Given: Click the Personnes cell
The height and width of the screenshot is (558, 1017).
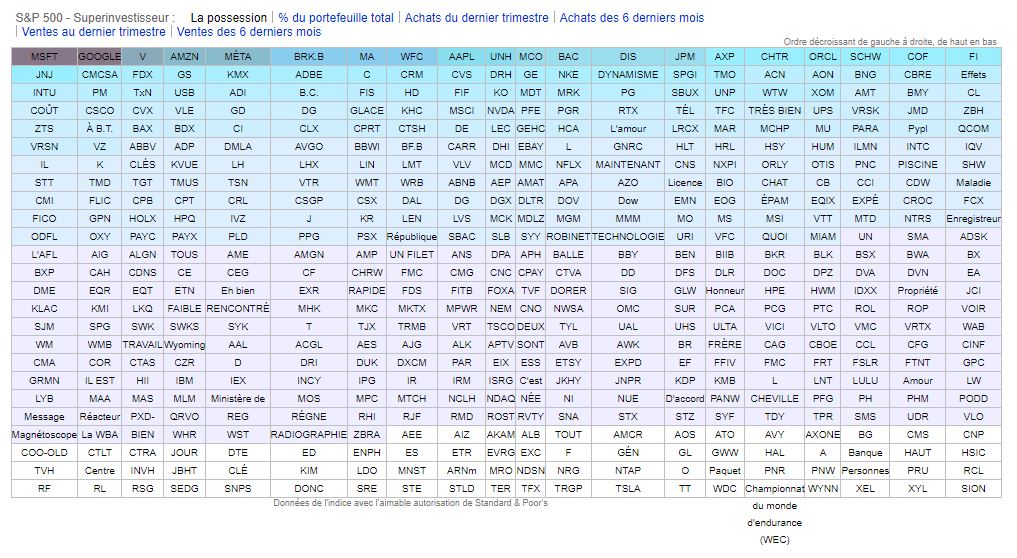Looking at the screenshot, I should (x=865, y=471).
